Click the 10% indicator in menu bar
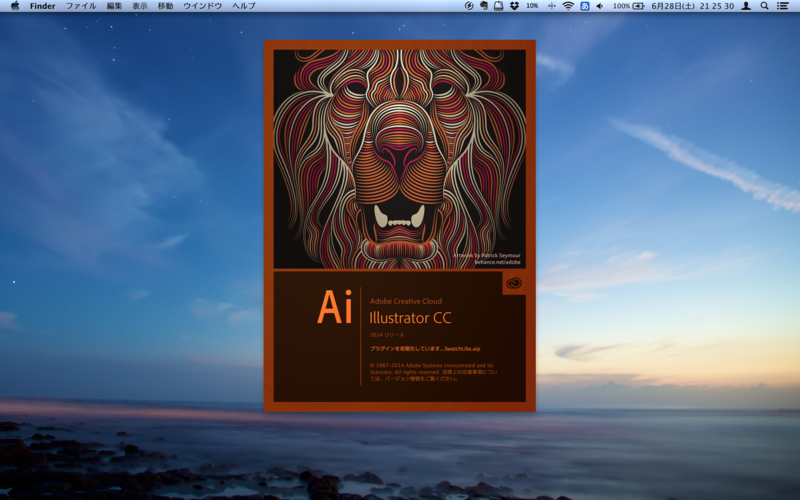800x500 pixels. pos(532,6)
